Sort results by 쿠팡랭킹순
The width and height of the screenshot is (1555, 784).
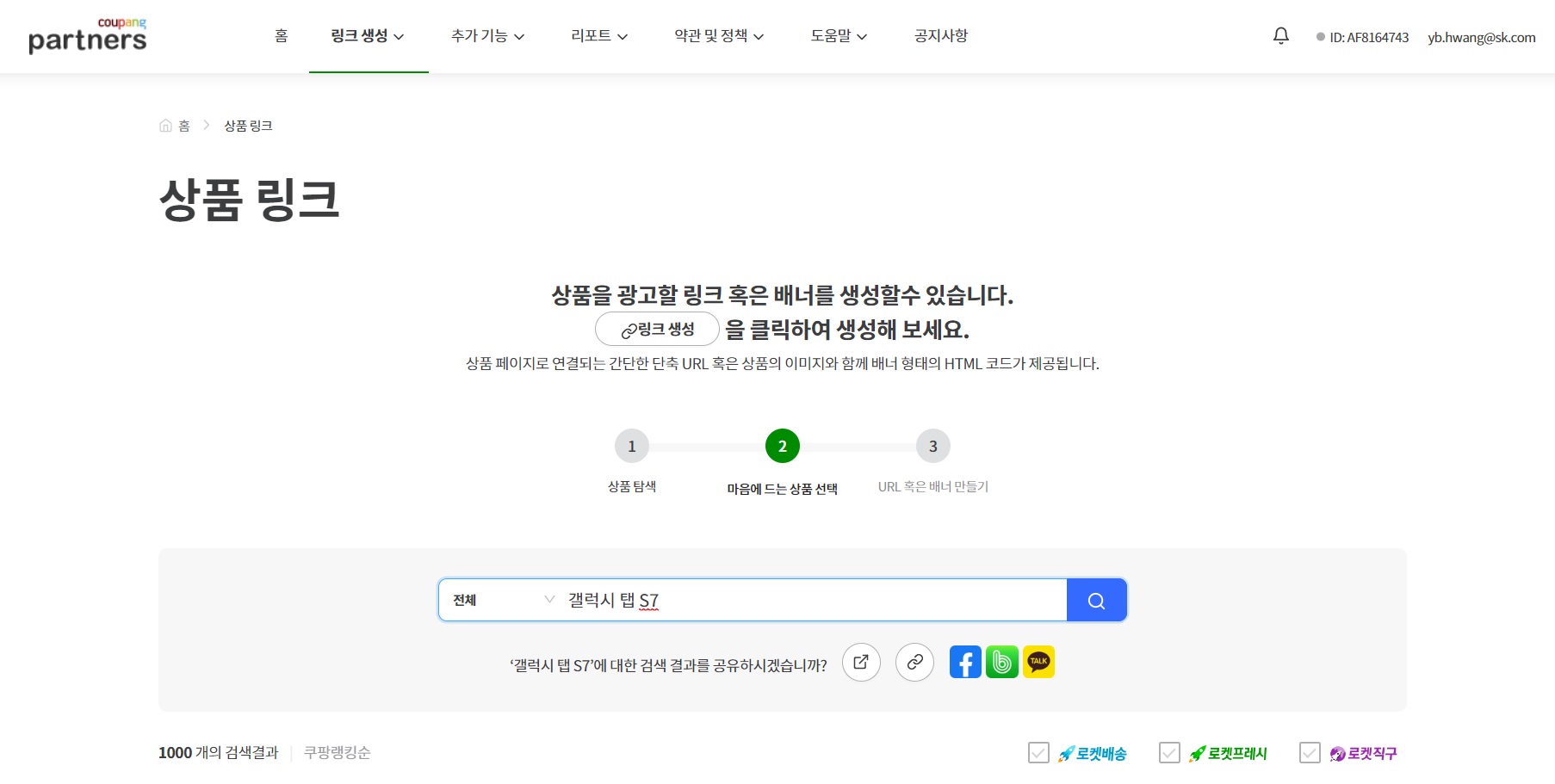tap(337, 753)
